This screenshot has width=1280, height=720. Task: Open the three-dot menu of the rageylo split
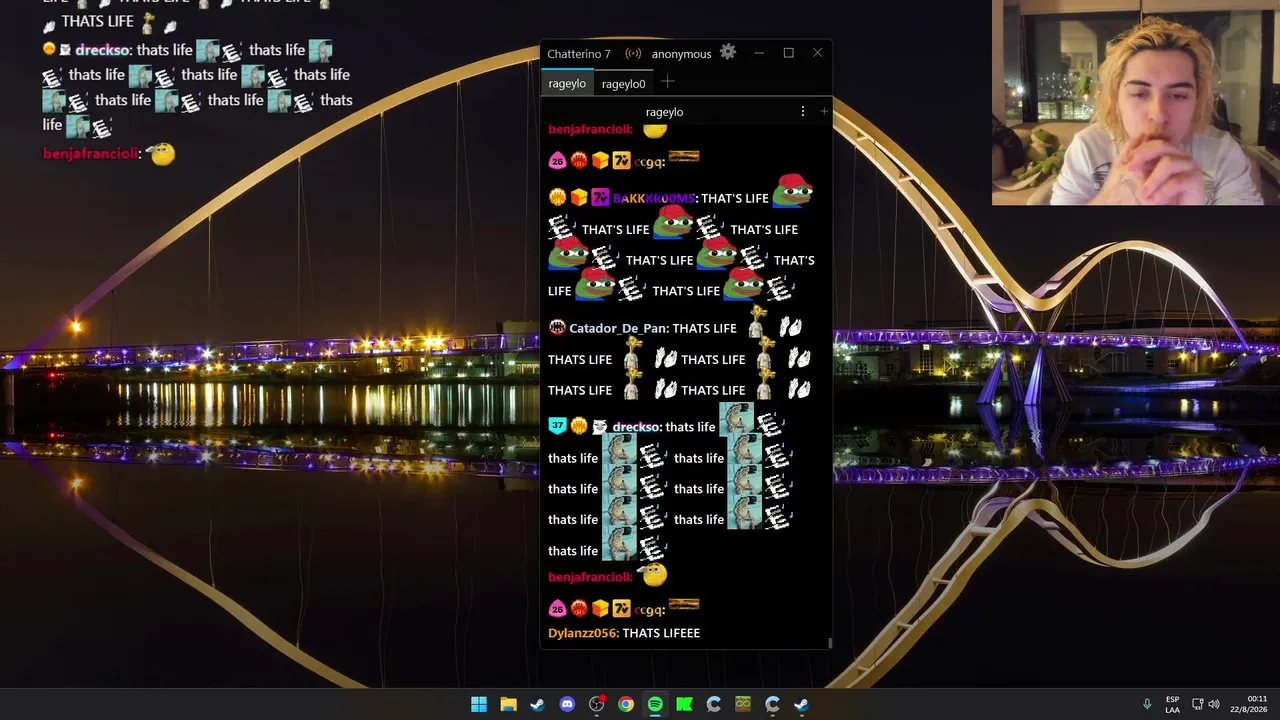pyautogui.click(x=802, y=112)
